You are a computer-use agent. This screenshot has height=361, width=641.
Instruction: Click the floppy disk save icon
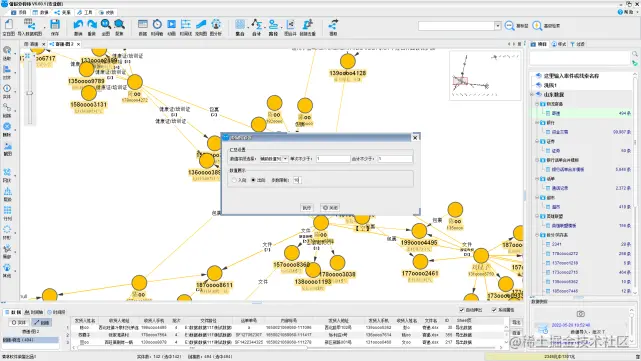click(x=55, y=25)
